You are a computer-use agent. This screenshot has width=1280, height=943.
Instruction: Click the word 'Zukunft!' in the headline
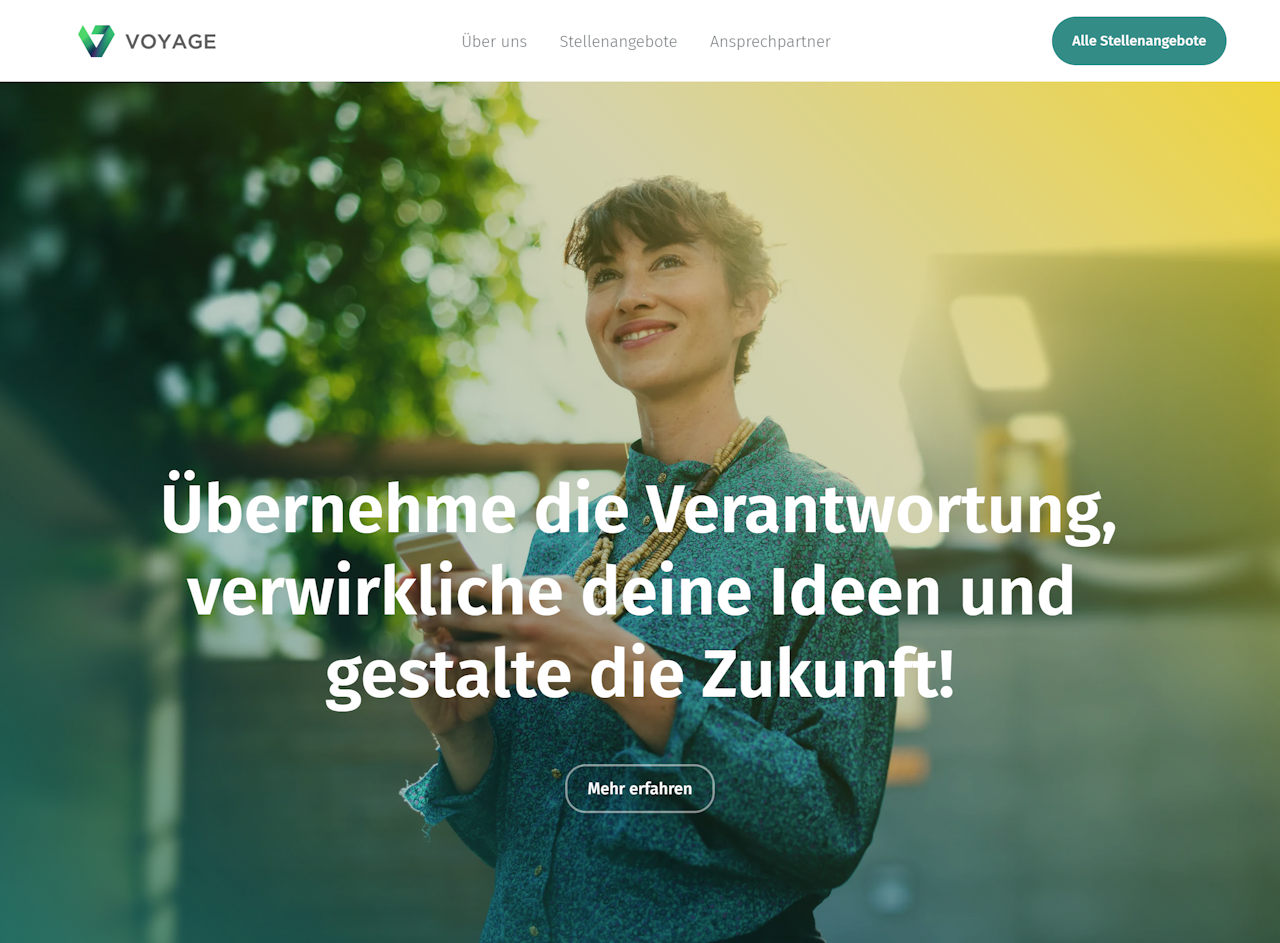pyautogui.click(x=828, y=672)
